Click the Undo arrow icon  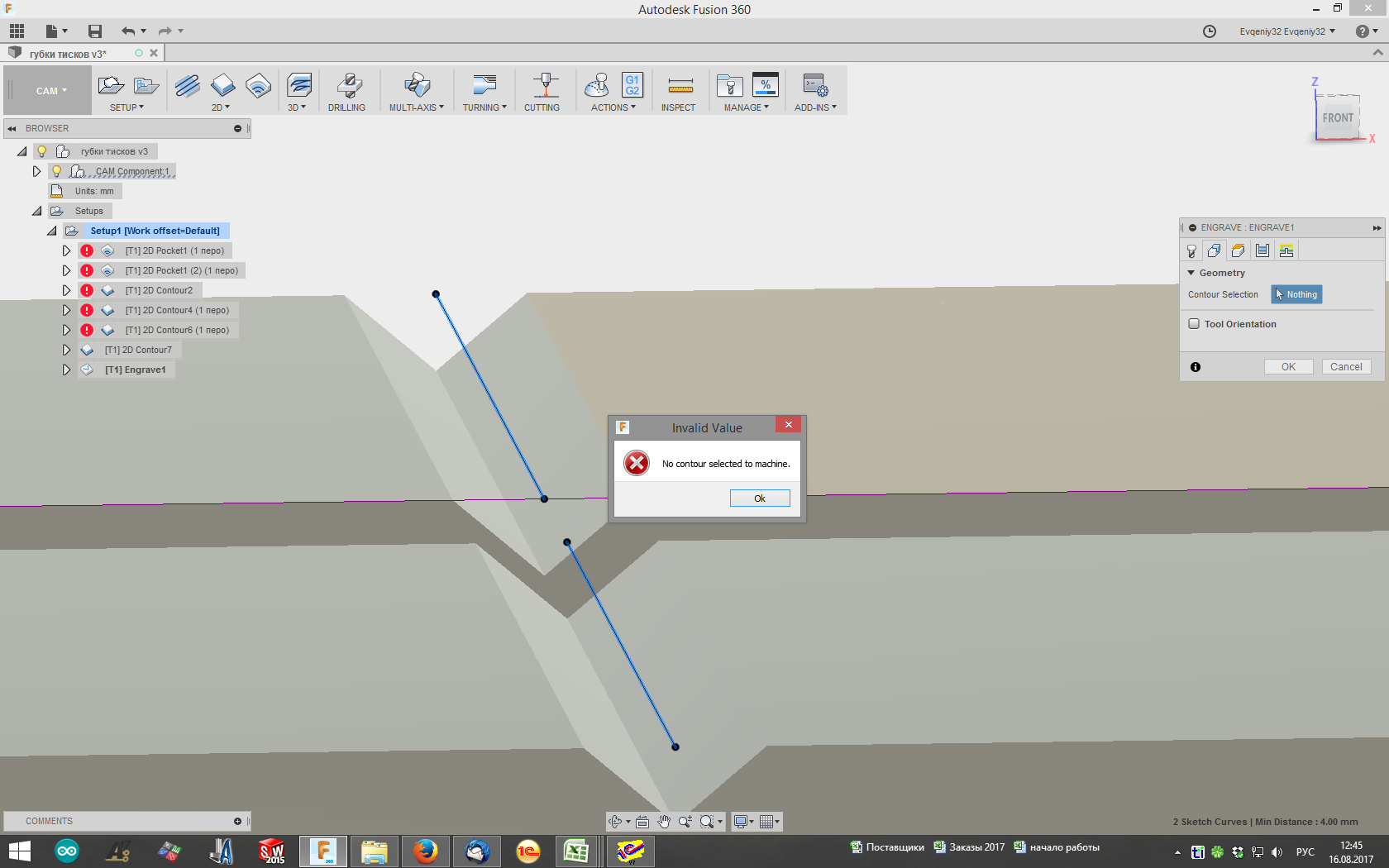128,31
